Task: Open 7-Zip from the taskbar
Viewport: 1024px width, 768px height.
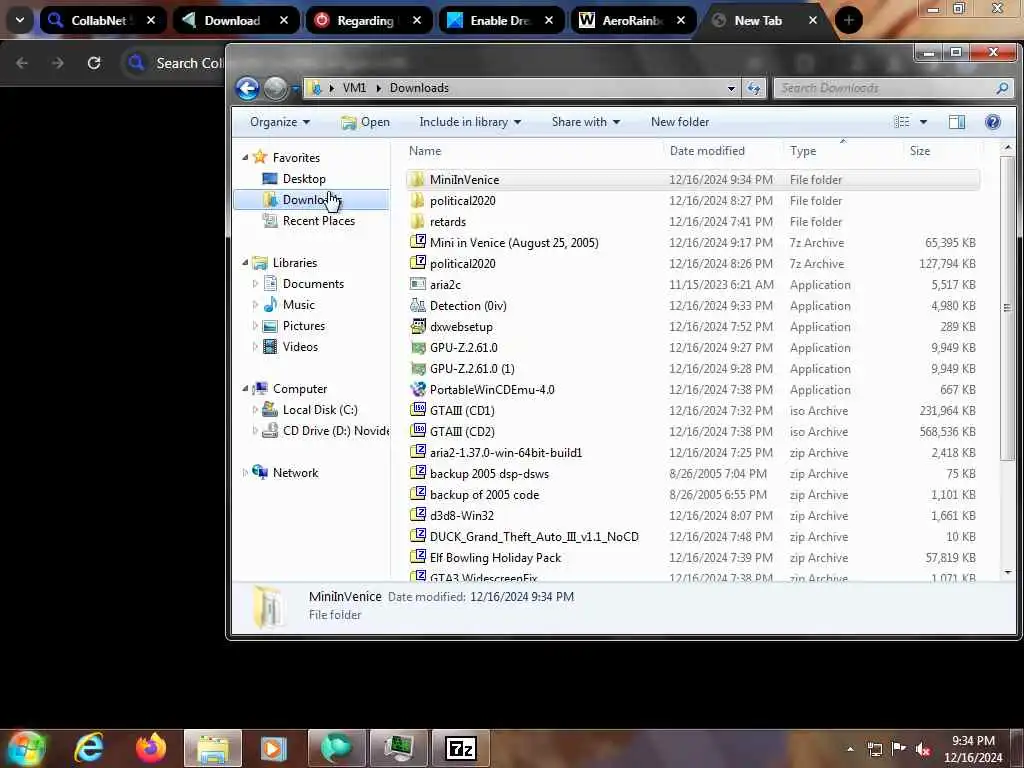Action: (x=461, y=748)
